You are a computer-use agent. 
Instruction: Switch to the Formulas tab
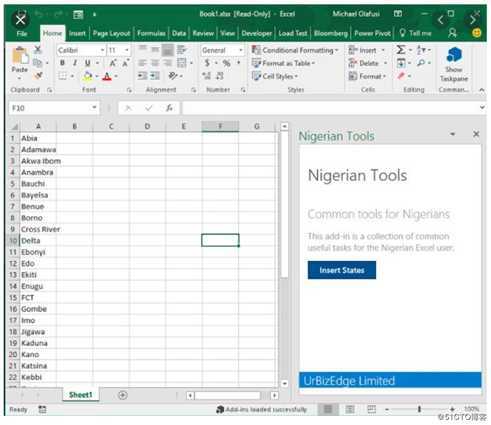point(151,34)
